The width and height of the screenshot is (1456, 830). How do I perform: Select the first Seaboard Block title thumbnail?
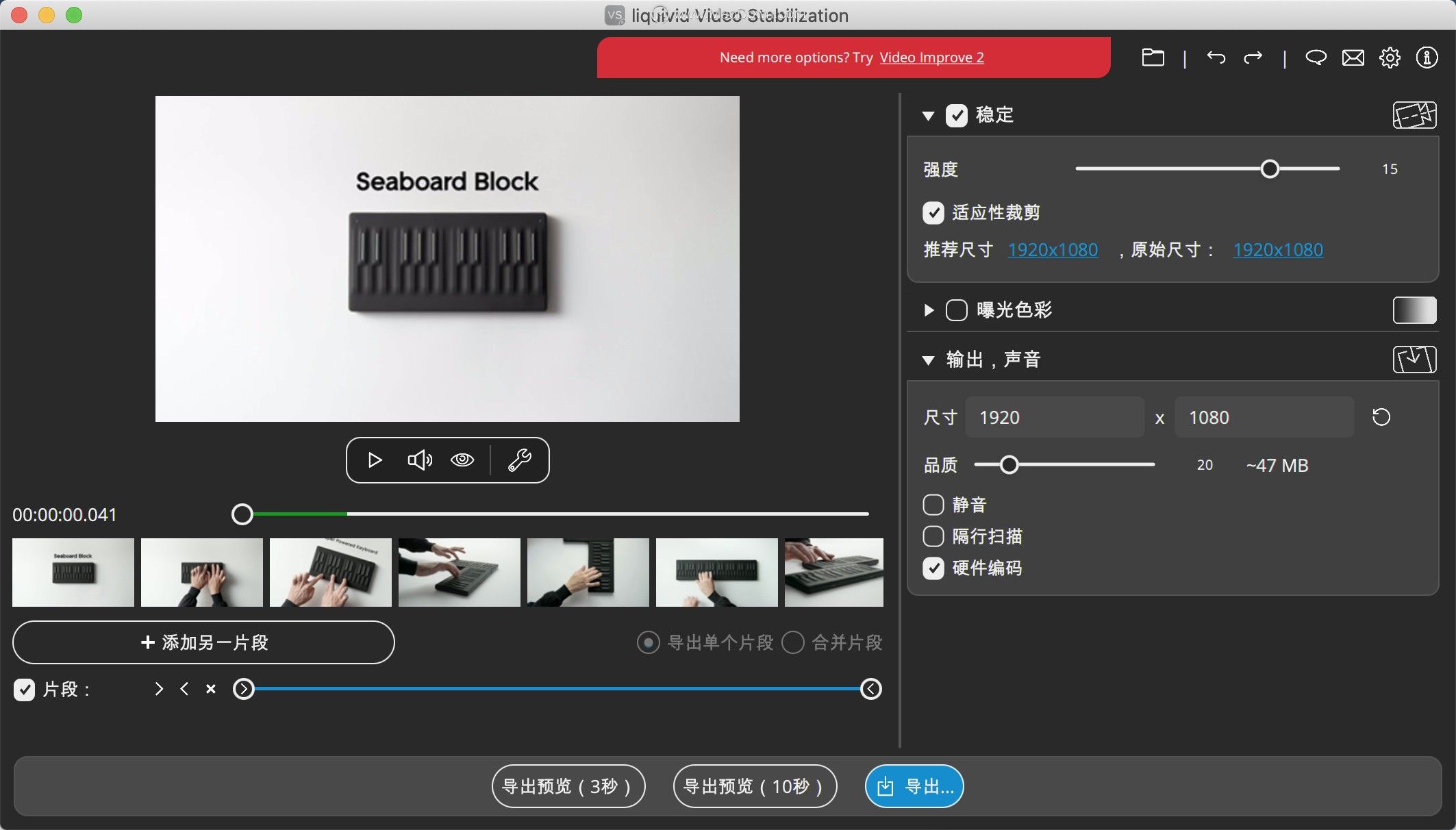click(73, 573)
